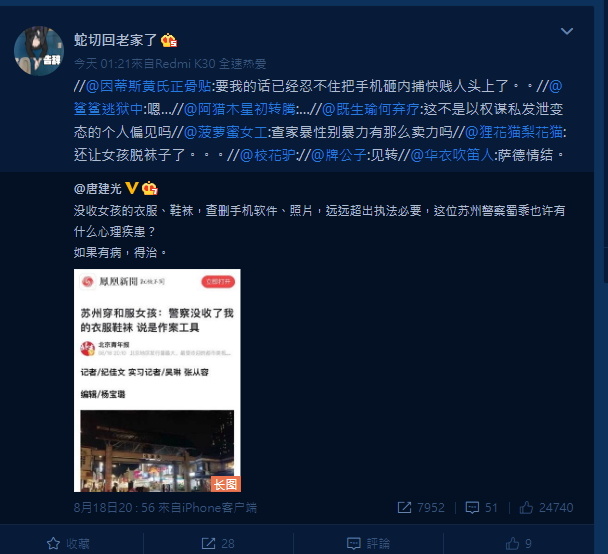This screenshot has height=554, width=608.
Task: Open the poster's profile avatar
Action: coord(39,50)
